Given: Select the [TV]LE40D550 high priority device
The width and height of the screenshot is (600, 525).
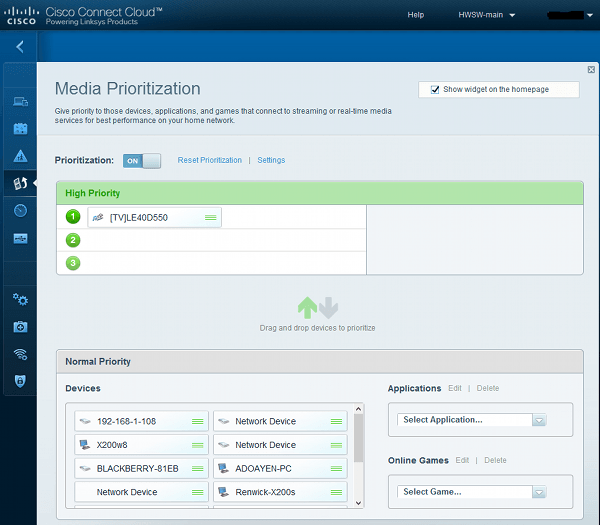Looking at the screenshot, I should tap(155, 217).
